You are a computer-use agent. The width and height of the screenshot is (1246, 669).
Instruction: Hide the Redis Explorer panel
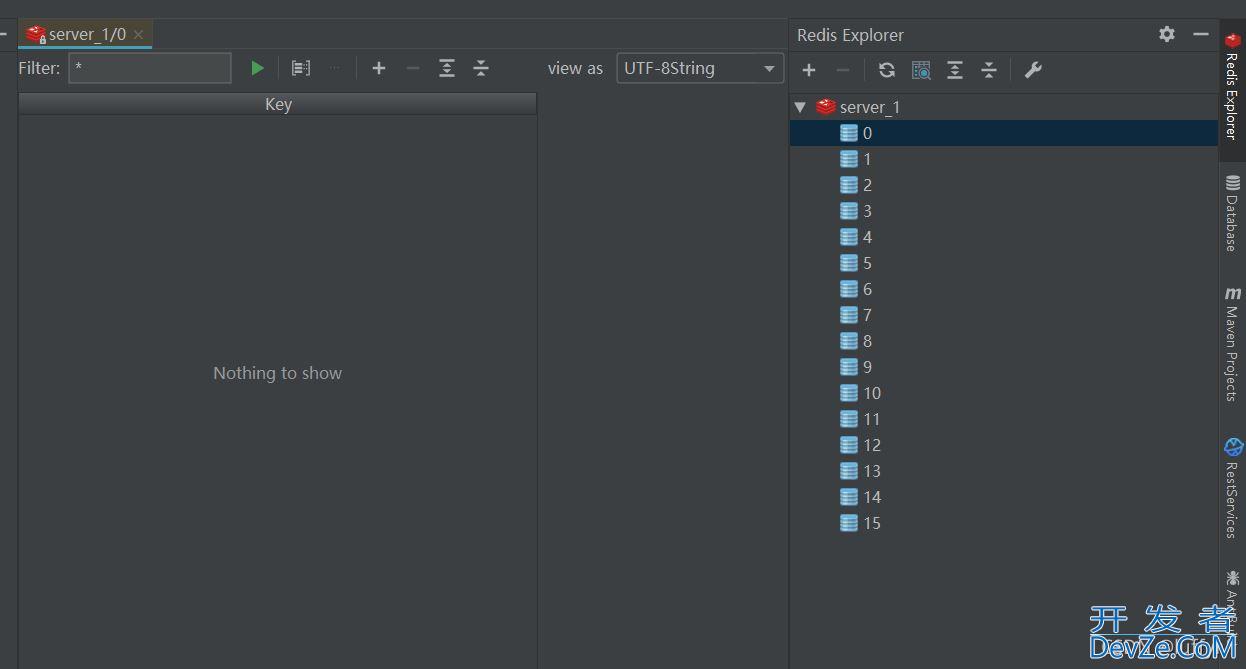(x=1201, y=34)
